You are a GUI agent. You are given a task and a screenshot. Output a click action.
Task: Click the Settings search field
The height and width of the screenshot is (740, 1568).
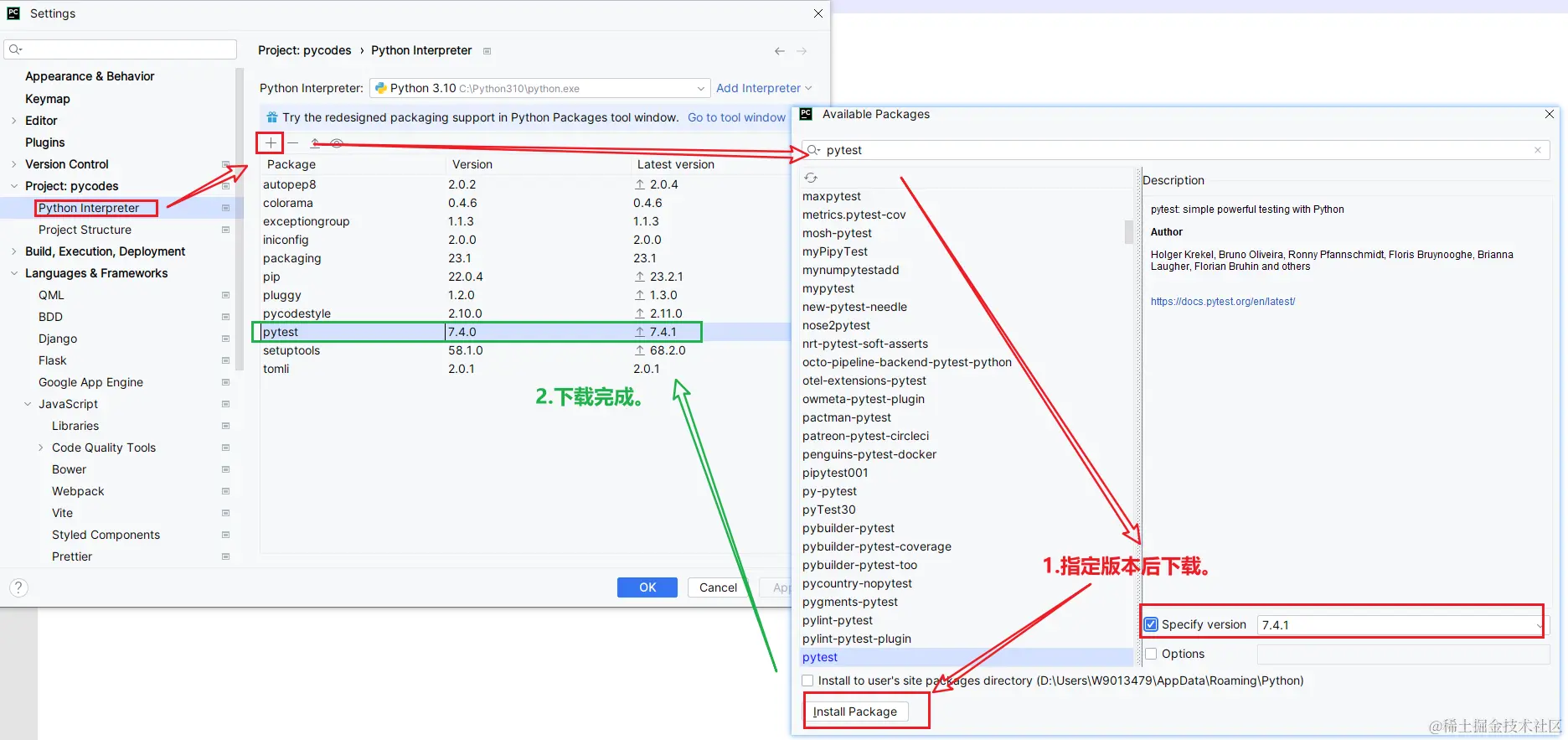(121, 49)
